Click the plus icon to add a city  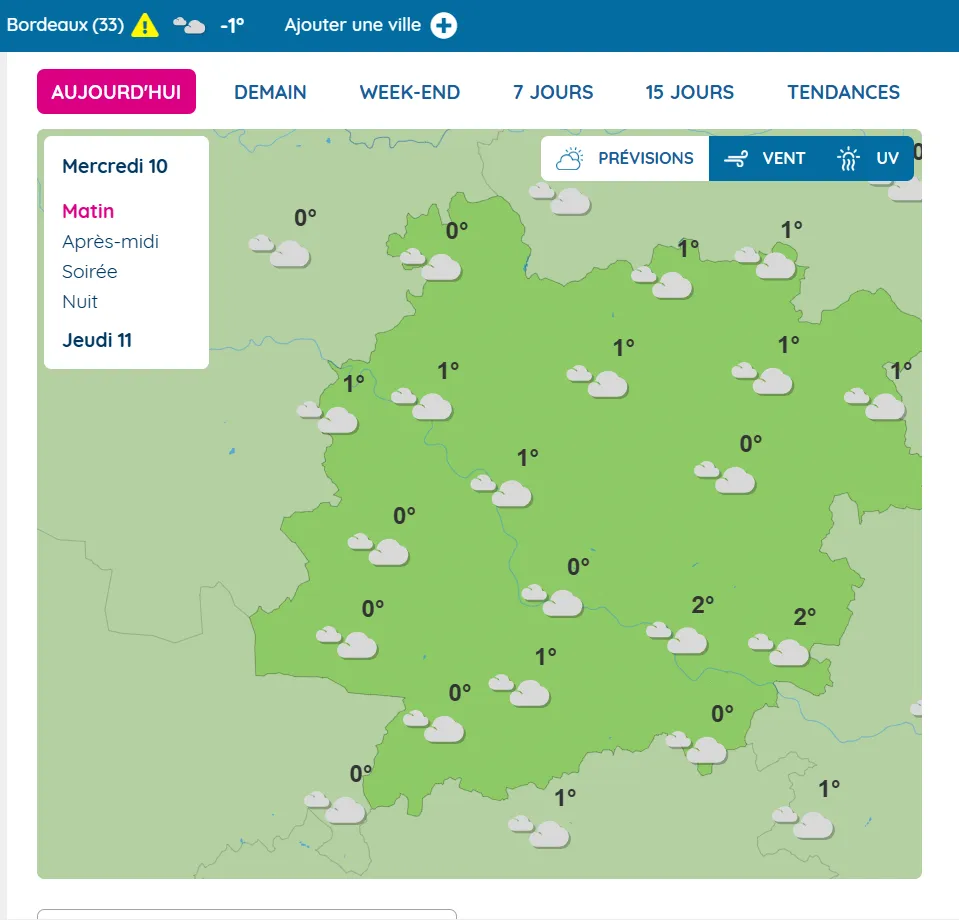coord(444,25)
